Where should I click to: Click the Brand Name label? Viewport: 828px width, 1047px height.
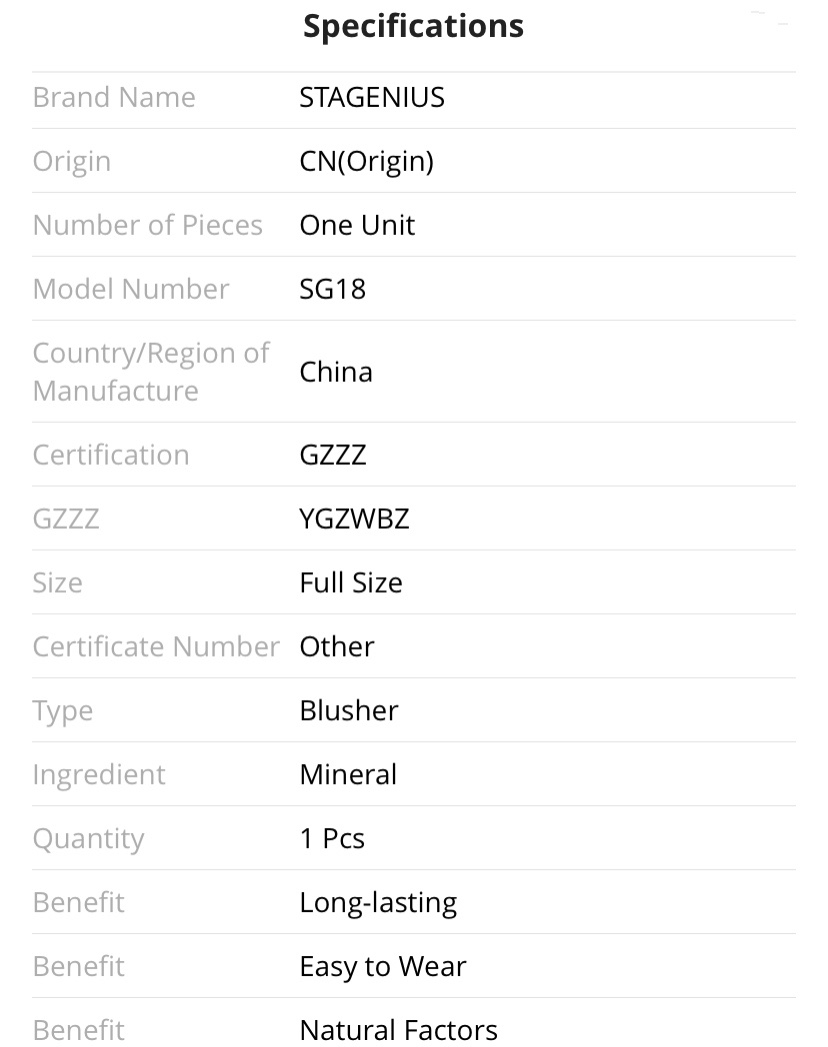click(x=114, y=97)
